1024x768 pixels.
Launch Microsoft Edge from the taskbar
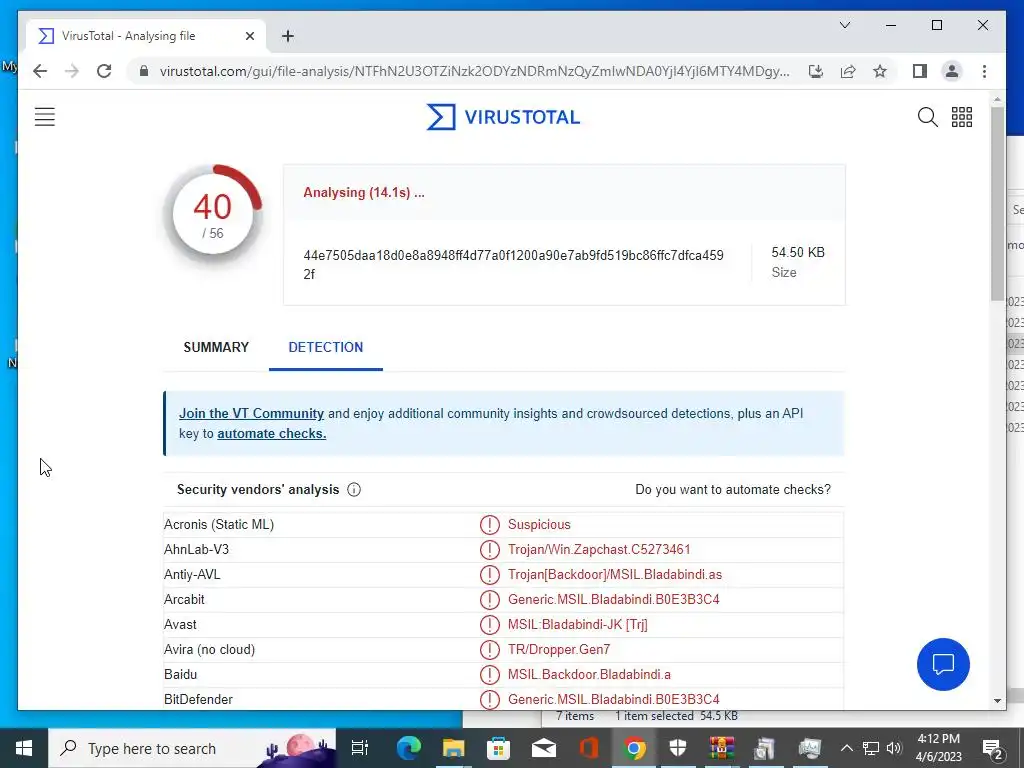[x=409, y=748]
